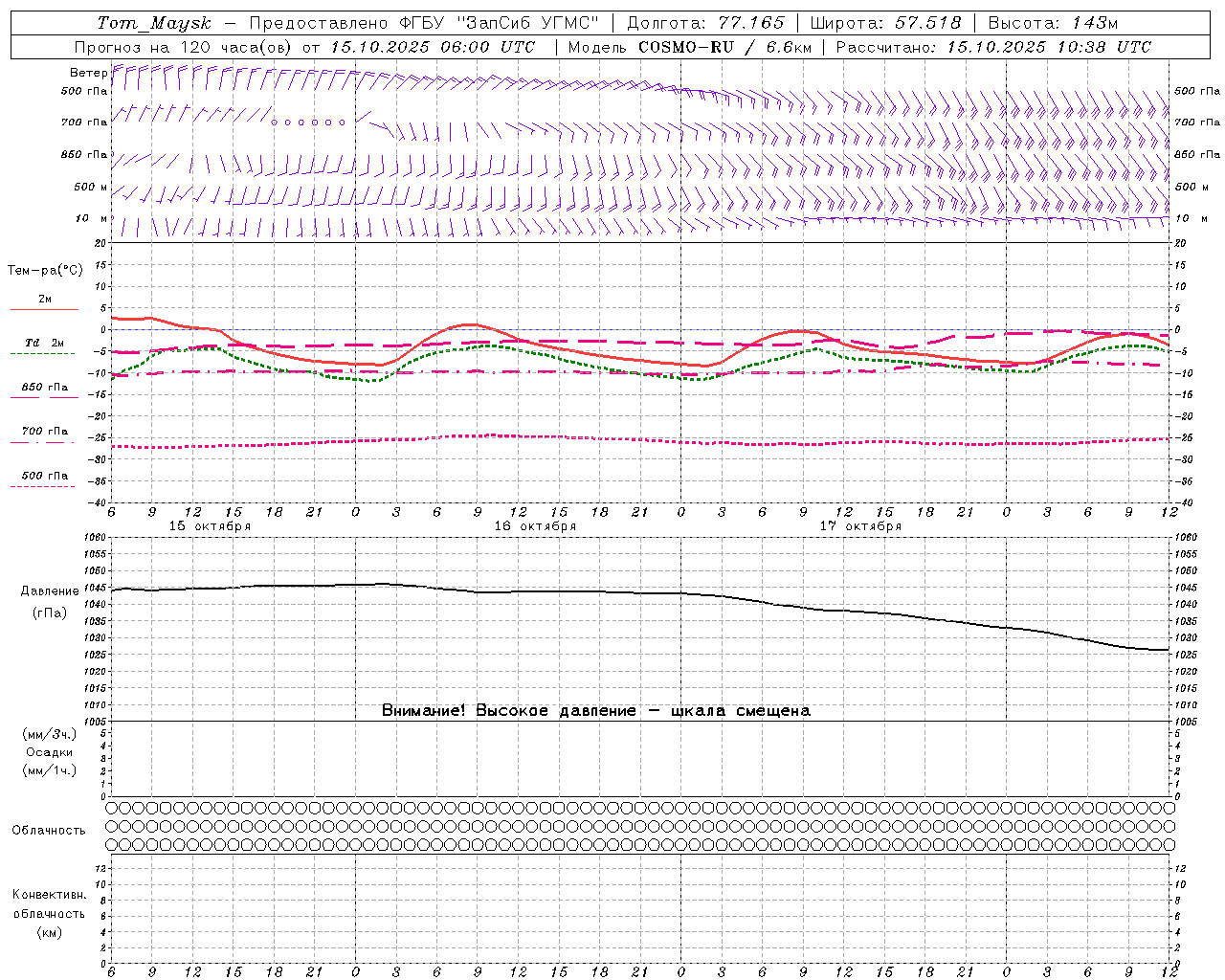The width and height of the screenshot is (1225, 980).
Task: Click the 850 гПа entry in temperature legend
Action: [45, 388]
